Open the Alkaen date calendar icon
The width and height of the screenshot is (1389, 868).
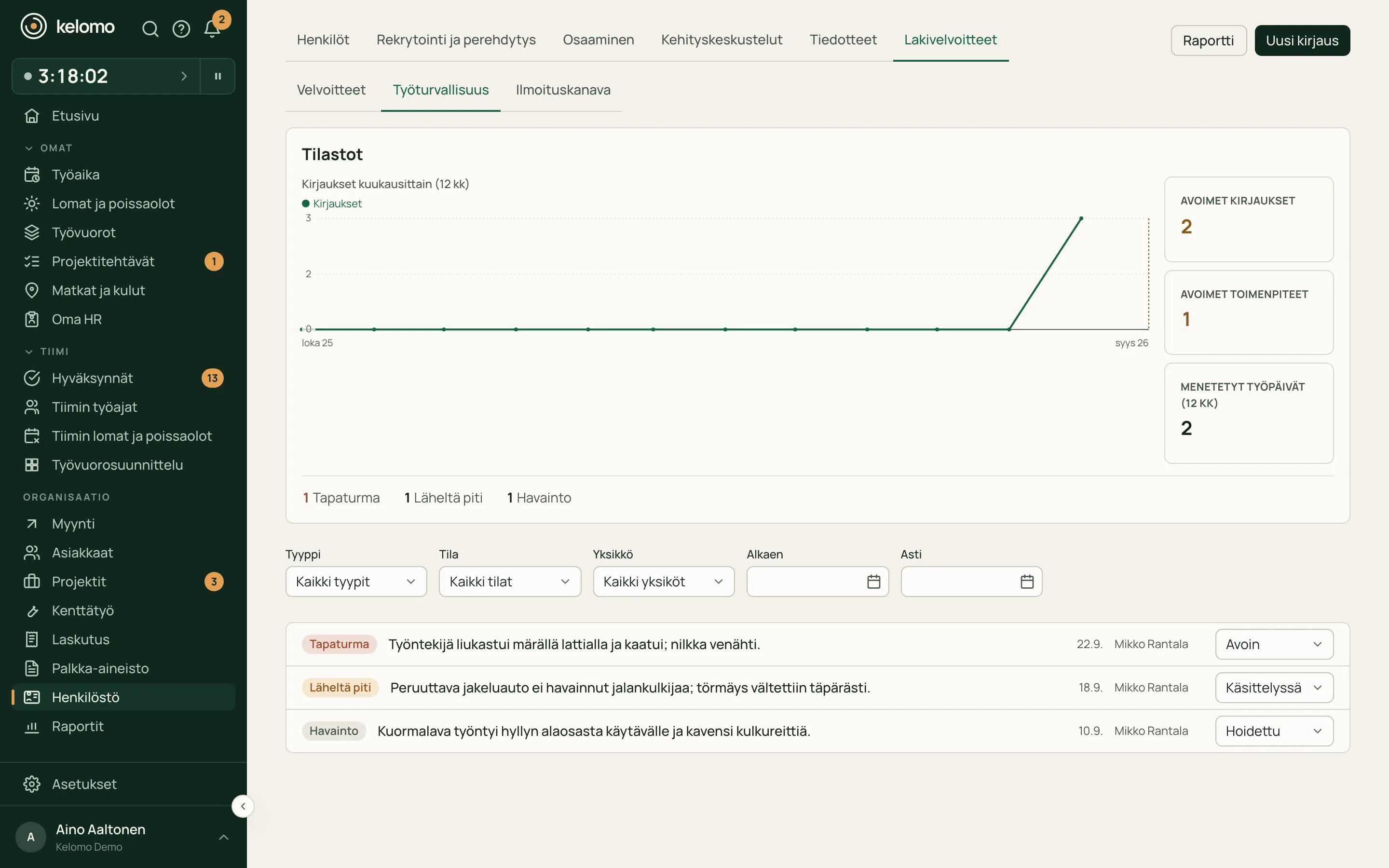pyautogui.click(x=873, y=582)
